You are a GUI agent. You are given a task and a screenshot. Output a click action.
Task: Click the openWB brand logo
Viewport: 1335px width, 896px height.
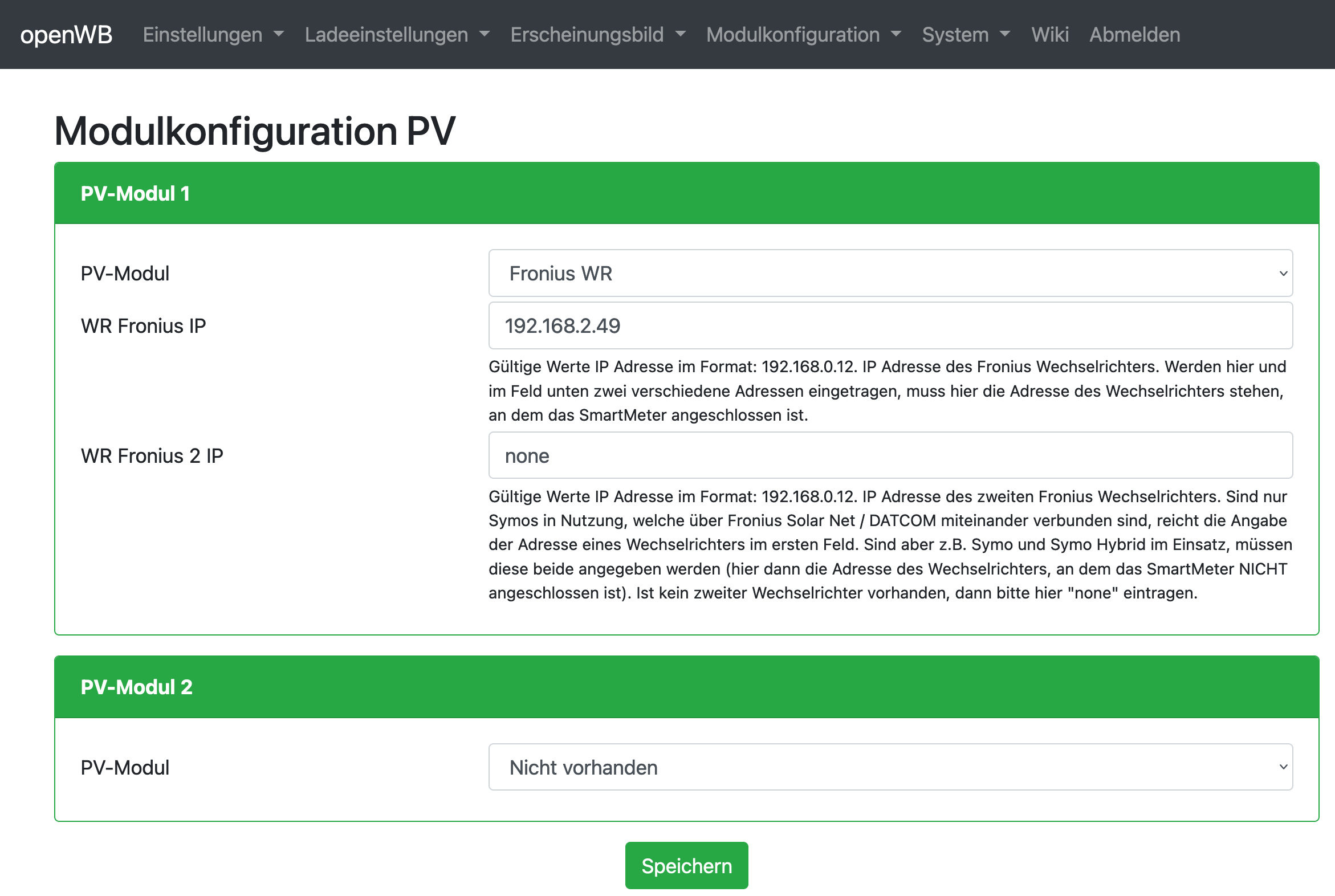click(66, 35)
